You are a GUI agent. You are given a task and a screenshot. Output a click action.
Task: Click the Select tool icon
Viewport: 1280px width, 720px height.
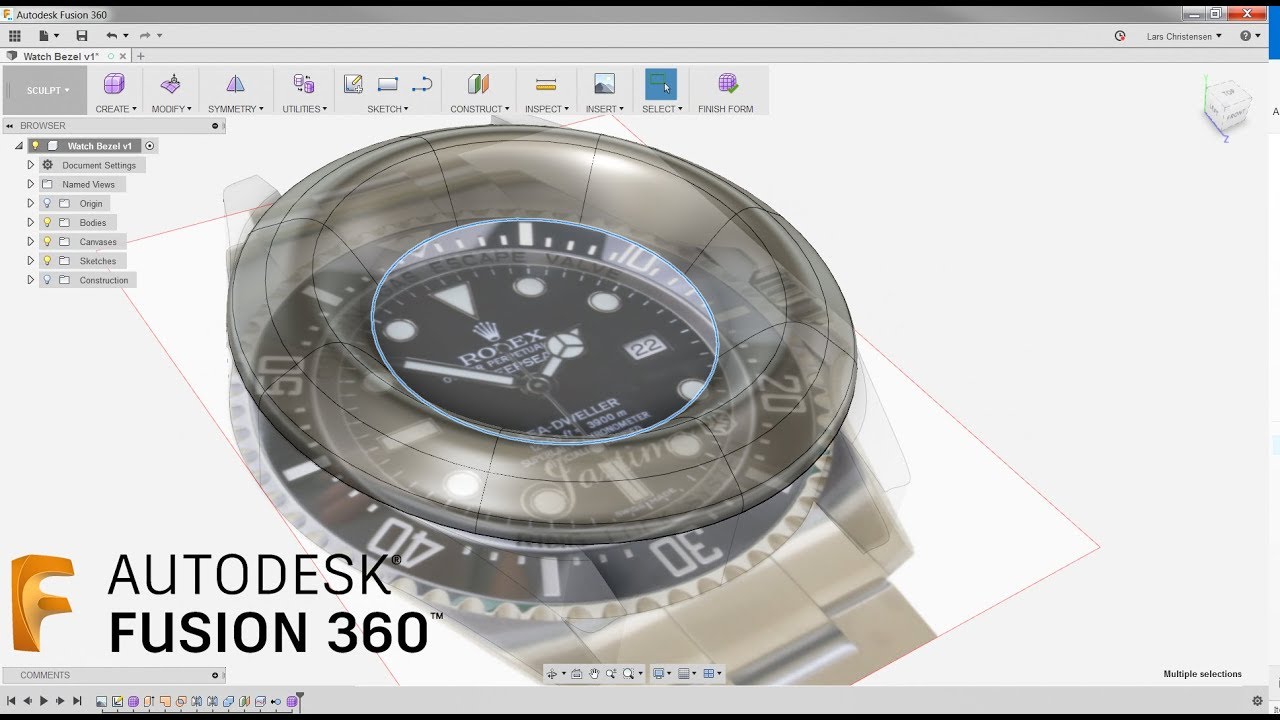tap(660, 84)
